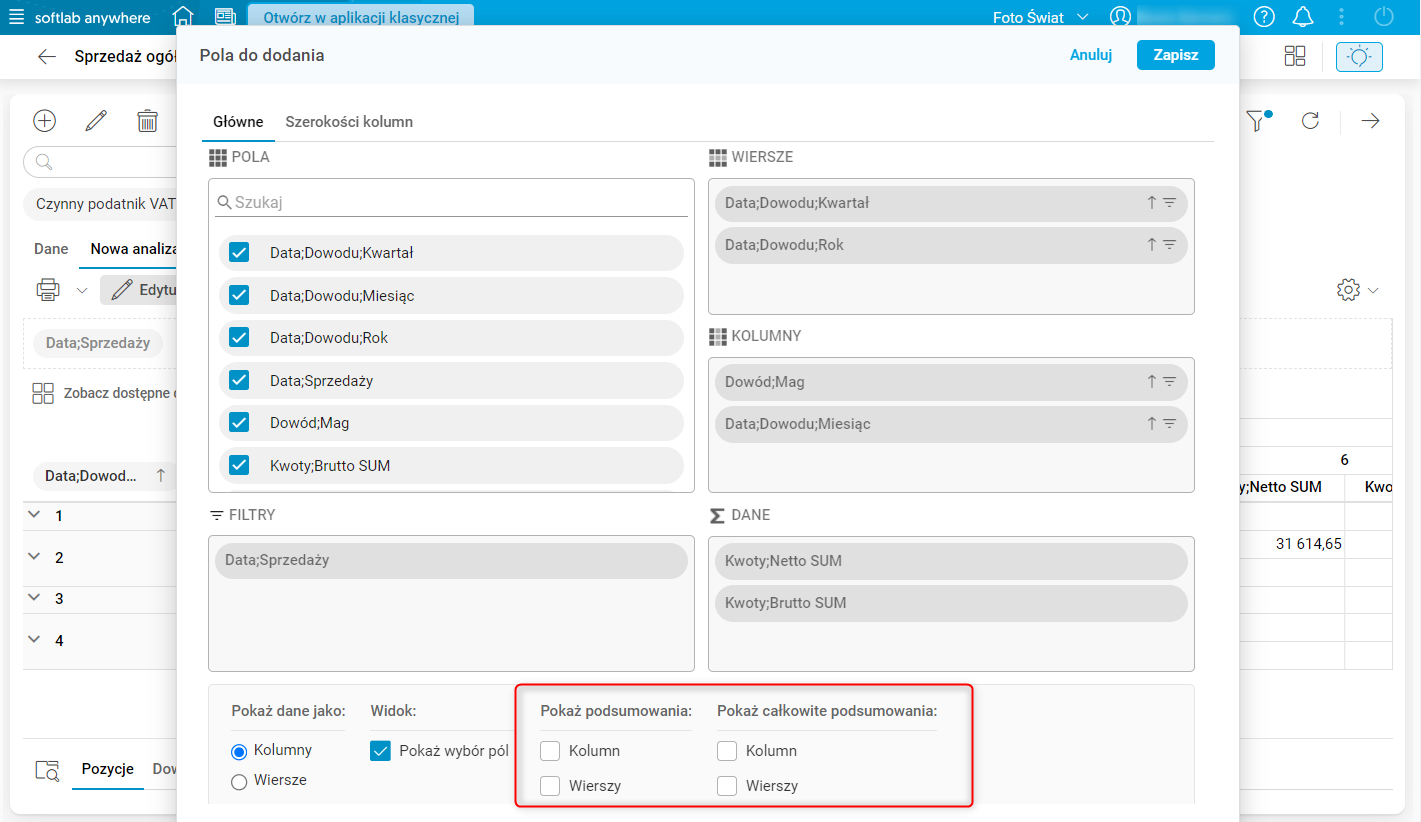
Task: Click the Szukaj field search box
Action: point(451,202)
